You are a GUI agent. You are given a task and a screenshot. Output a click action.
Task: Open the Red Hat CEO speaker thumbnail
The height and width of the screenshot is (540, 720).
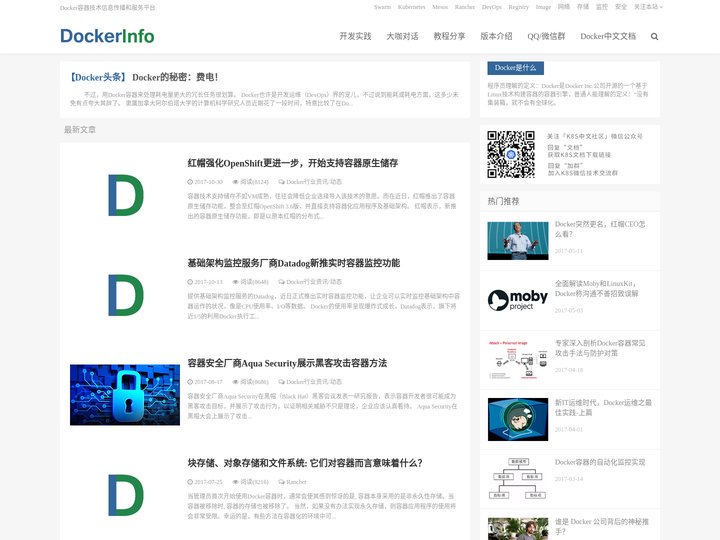coord(518,241)
